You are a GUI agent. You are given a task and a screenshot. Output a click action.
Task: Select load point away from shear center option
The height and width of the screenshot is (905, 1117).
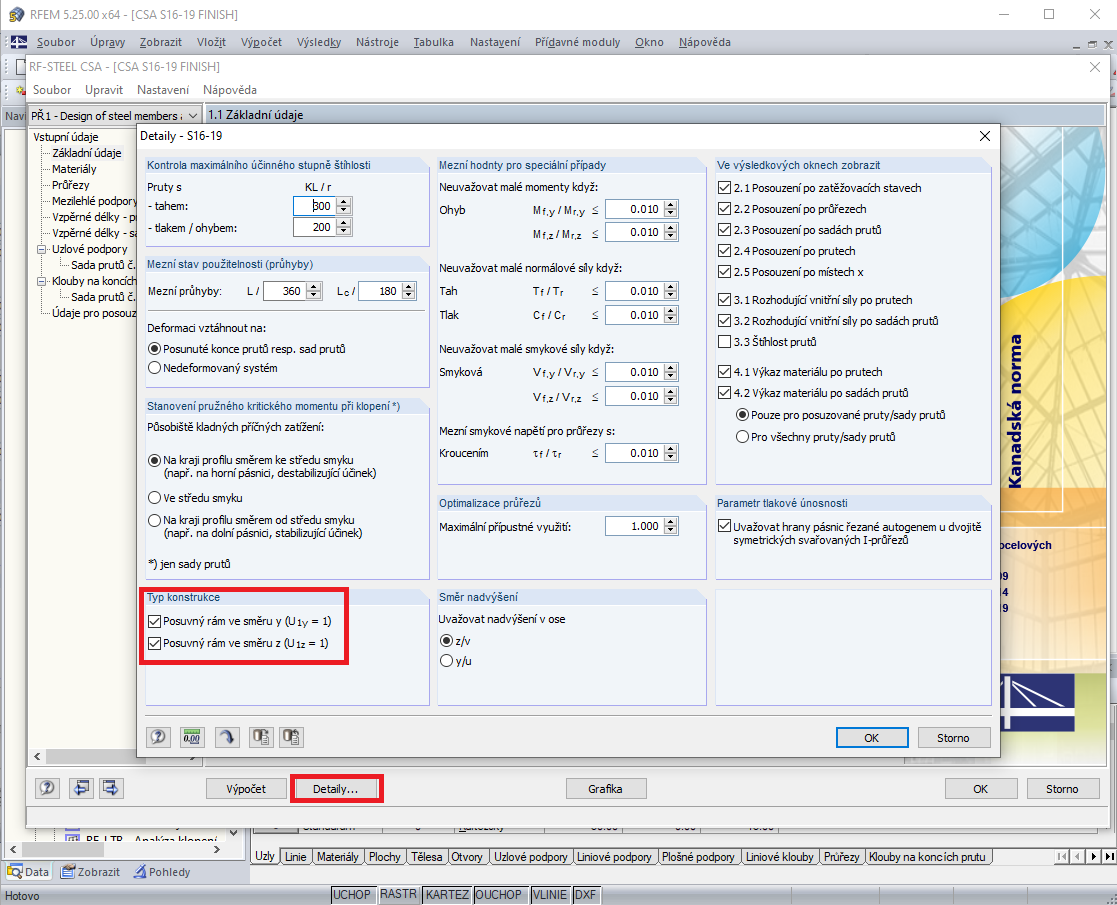coord(154,521)
